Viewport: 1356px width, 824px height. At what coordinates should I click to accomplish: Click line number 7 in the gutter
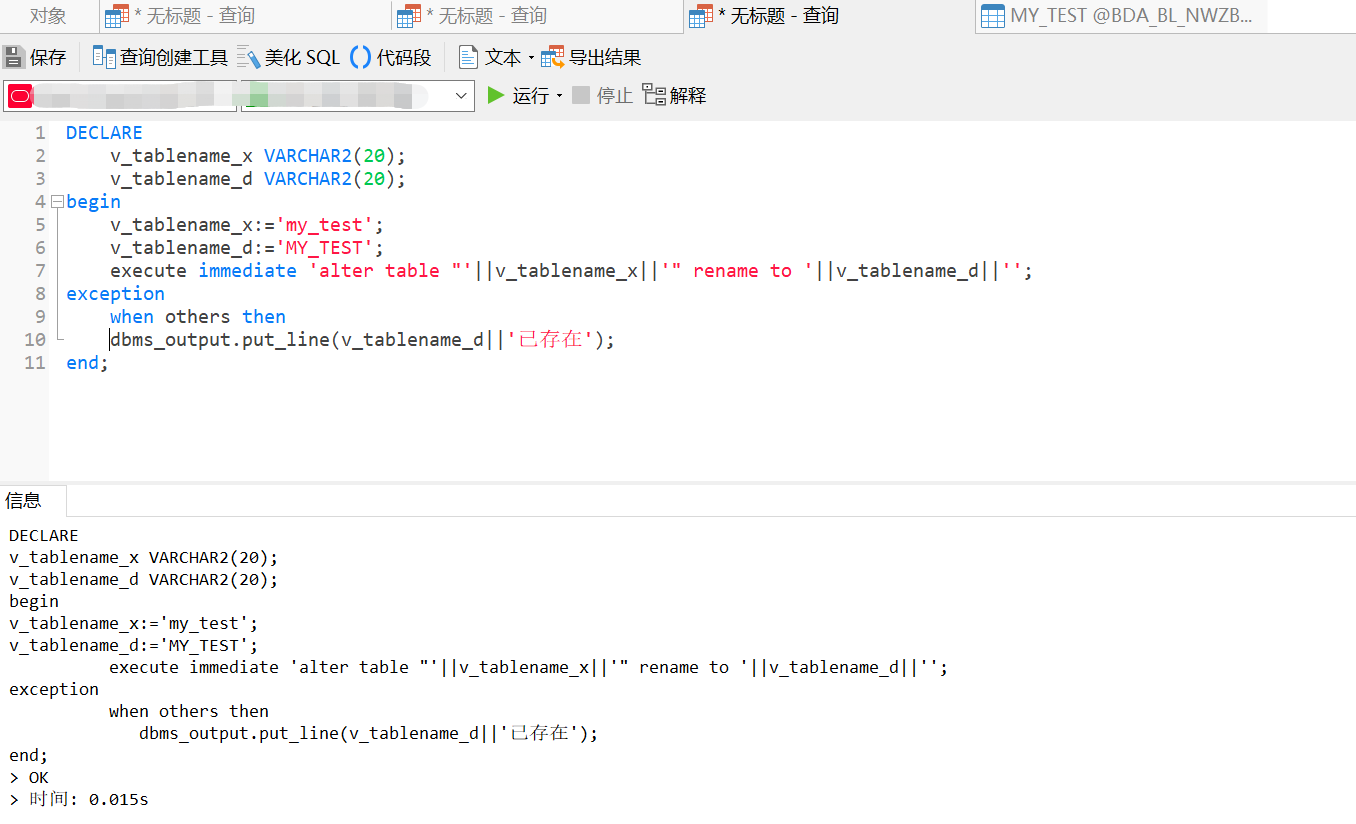click(x=40, y=271)
